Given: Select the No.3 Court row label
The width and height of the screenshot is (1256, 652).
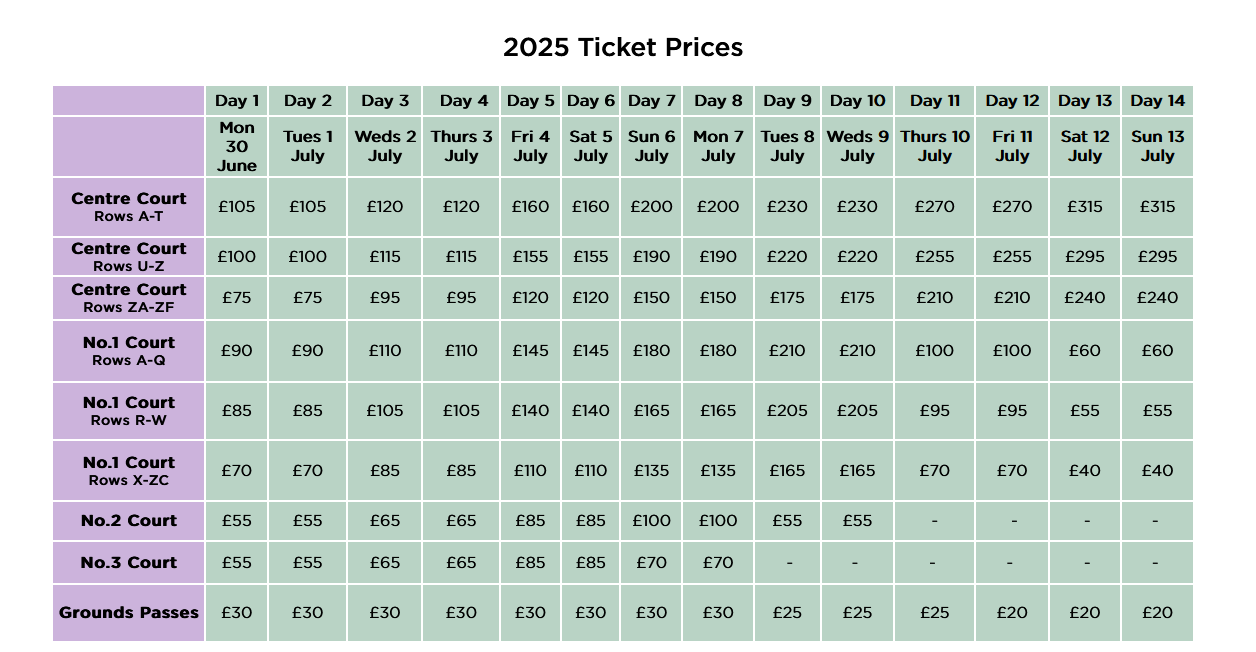Looking at the screenshot, I should point(129,562).
